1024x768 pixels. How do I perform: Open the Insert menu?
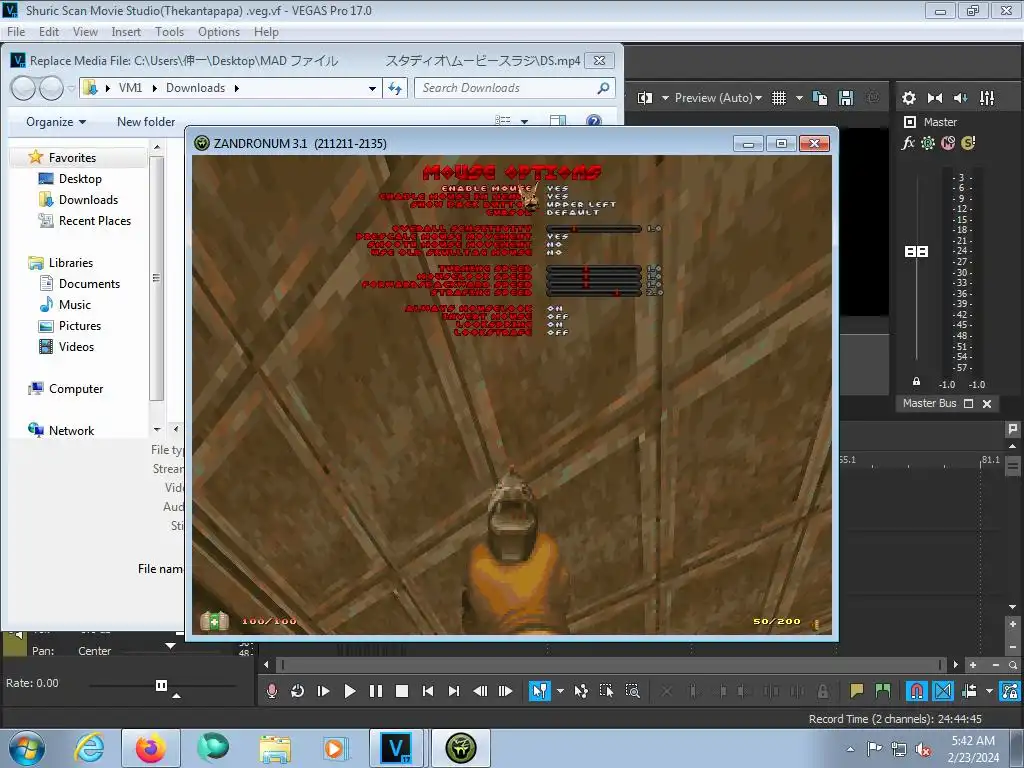[126, 32]
